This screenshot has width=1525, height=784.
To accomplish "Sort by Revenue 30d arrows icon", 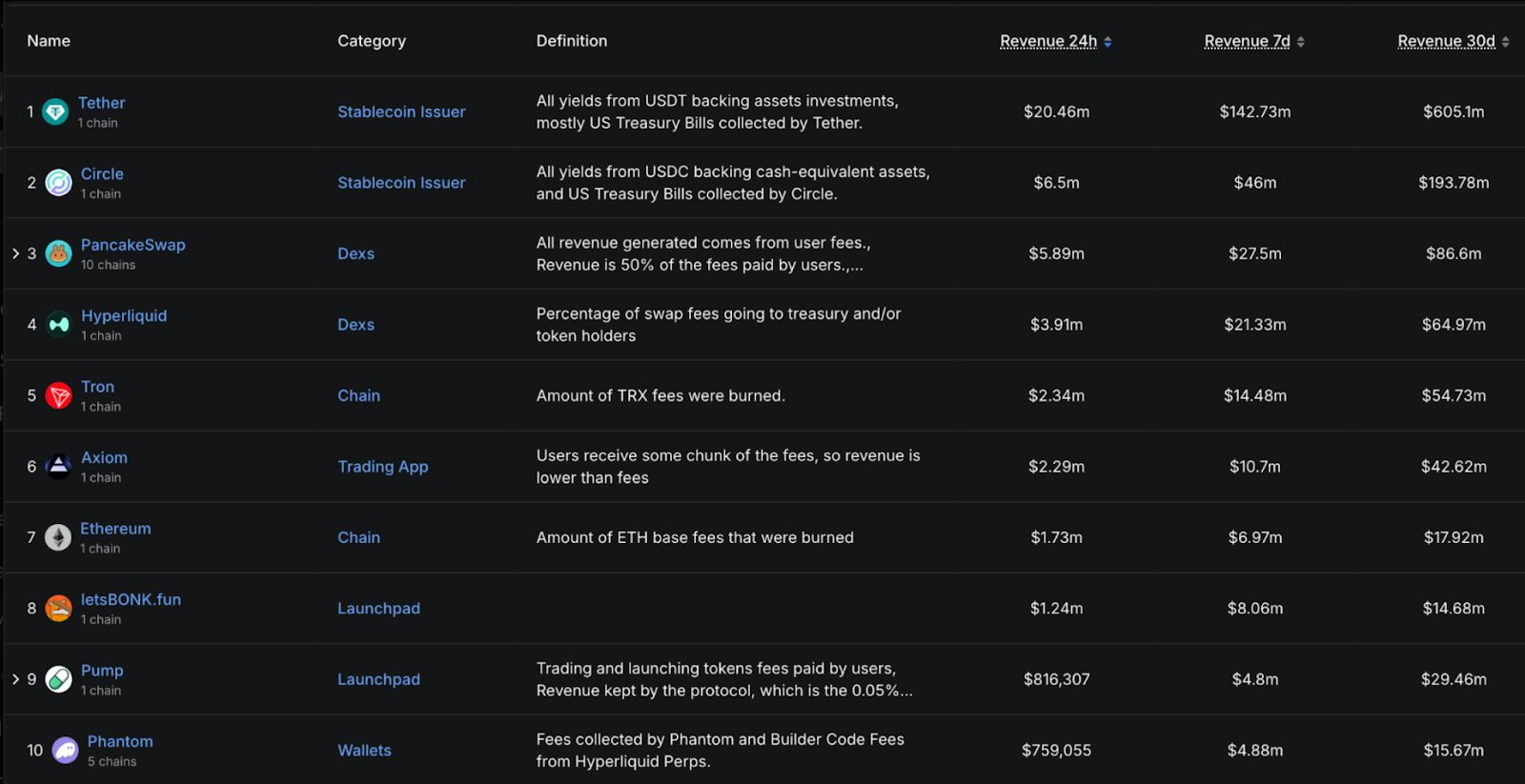I will pos(1506,42).
